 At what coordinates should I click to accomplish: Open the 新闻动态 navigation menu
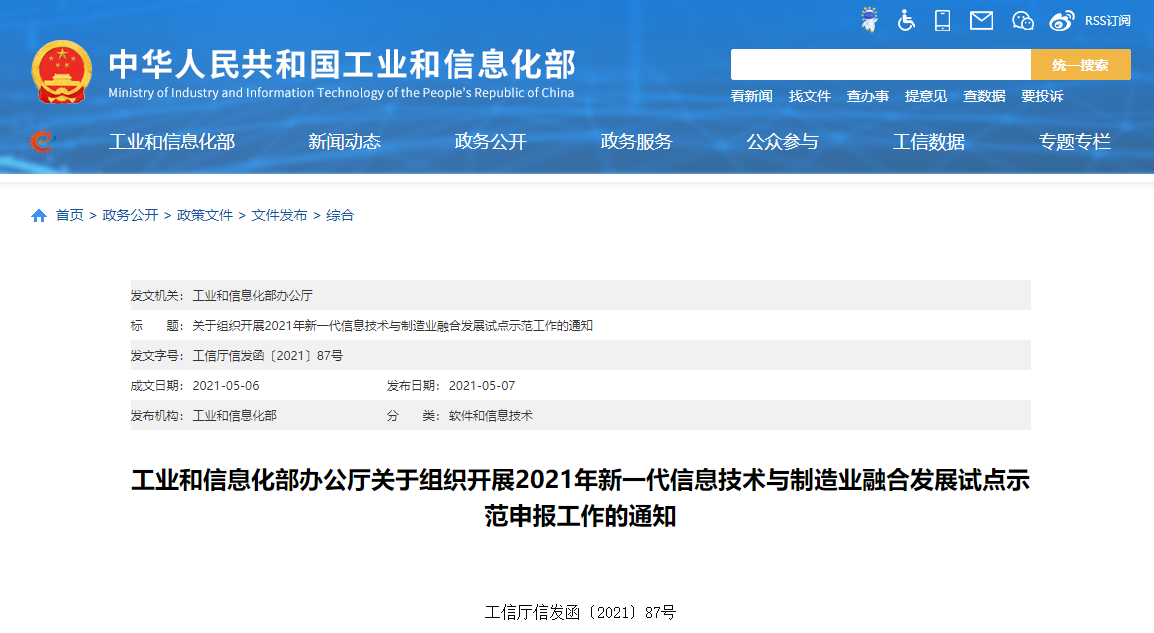pyautogui.click(x=344, y=142)
